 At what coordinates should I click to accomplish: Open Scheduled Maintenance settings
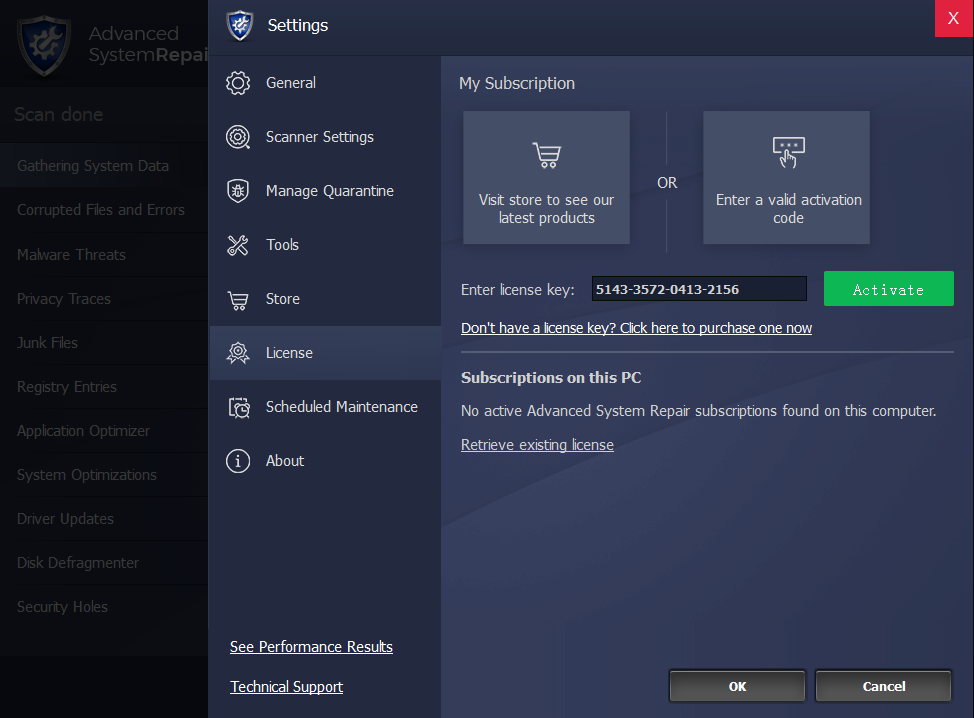pos(325,407)
